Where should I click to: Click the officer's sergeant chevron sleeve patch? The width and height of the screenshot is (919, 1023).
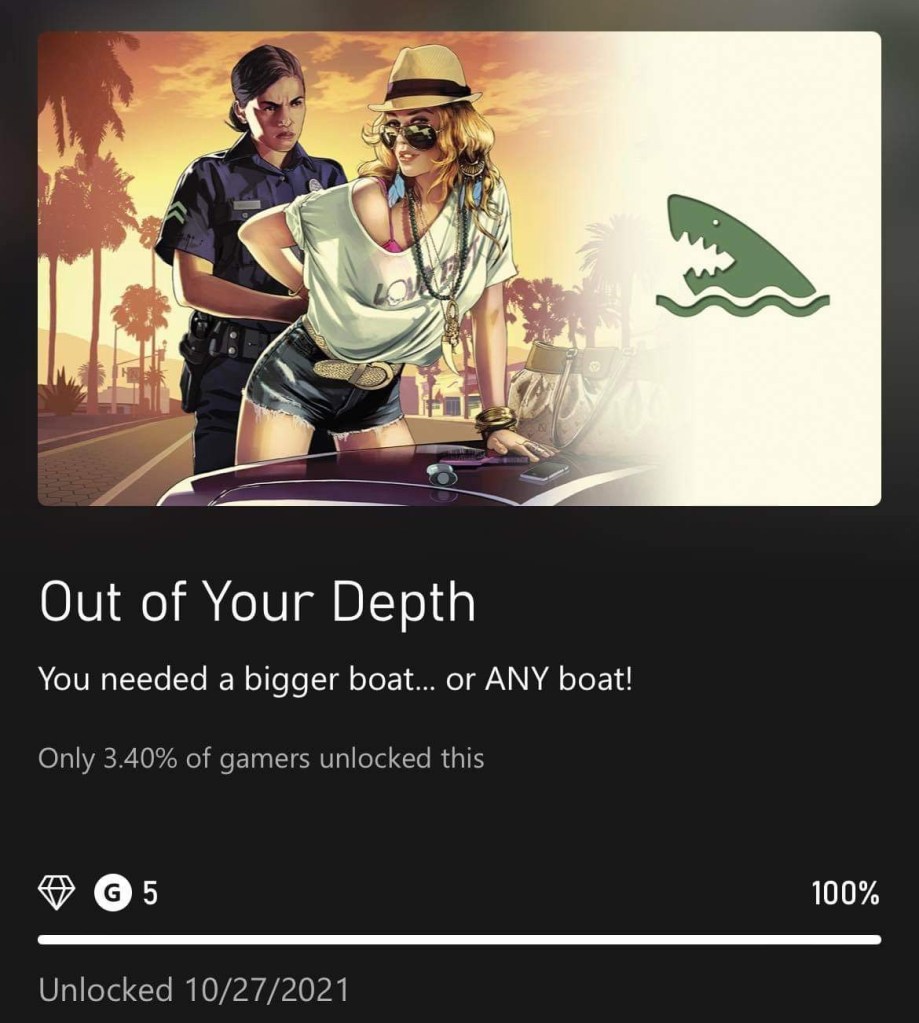pos(177,213)
